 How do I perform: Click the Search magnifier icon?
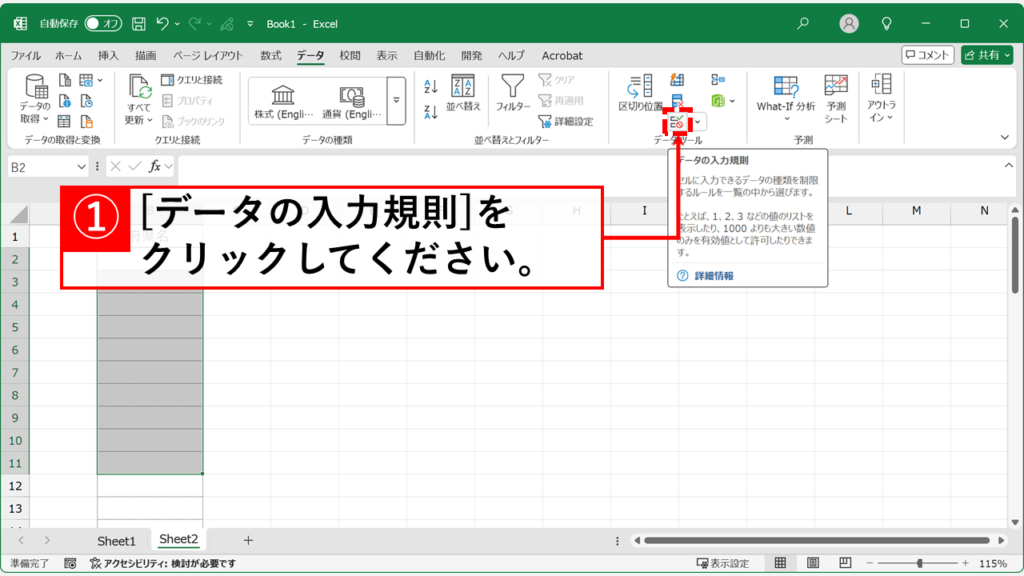click(803, 24)
